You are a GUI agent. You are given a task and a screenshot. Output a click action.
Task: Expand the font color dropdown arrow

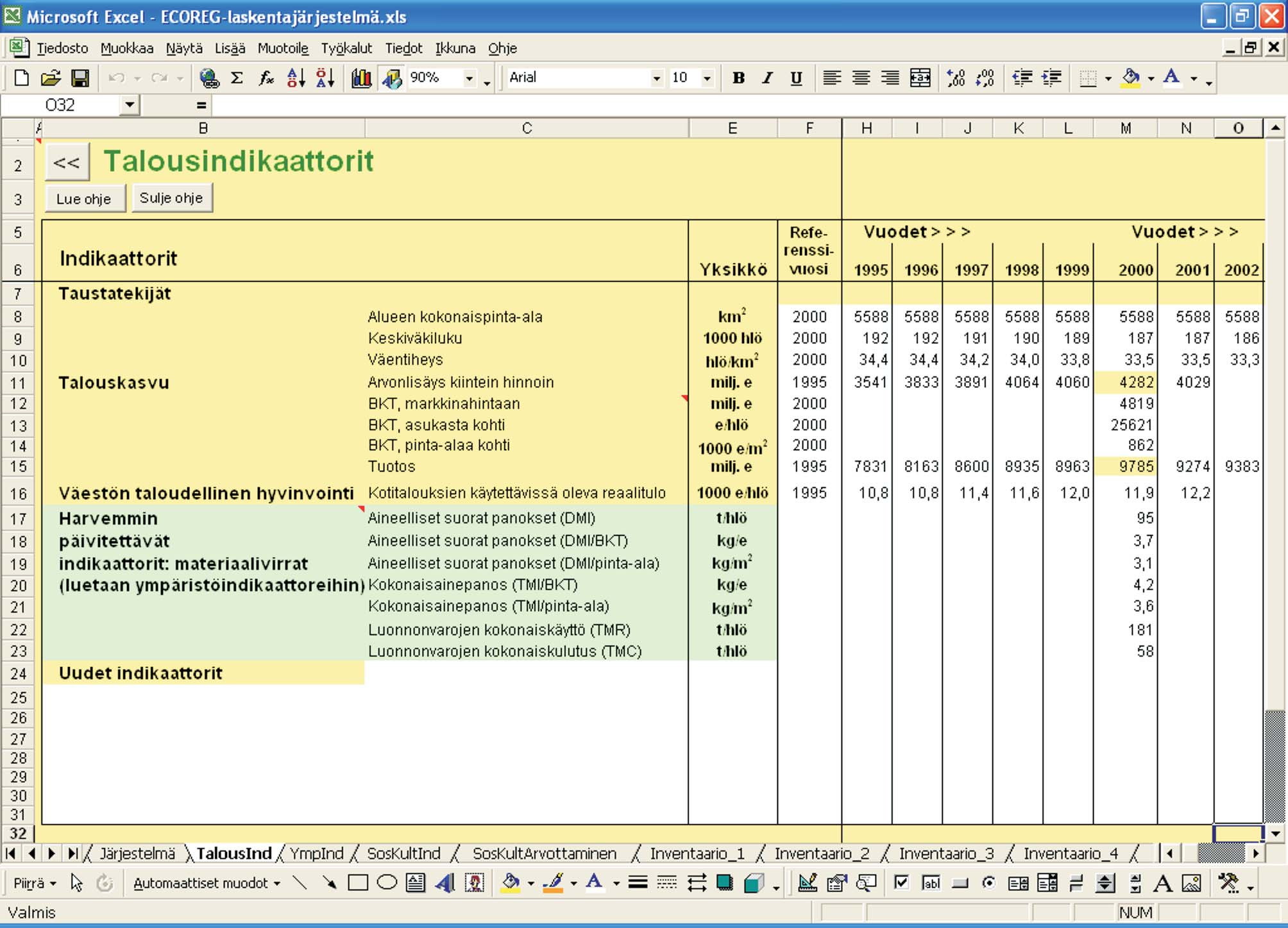pos(1194,79)
